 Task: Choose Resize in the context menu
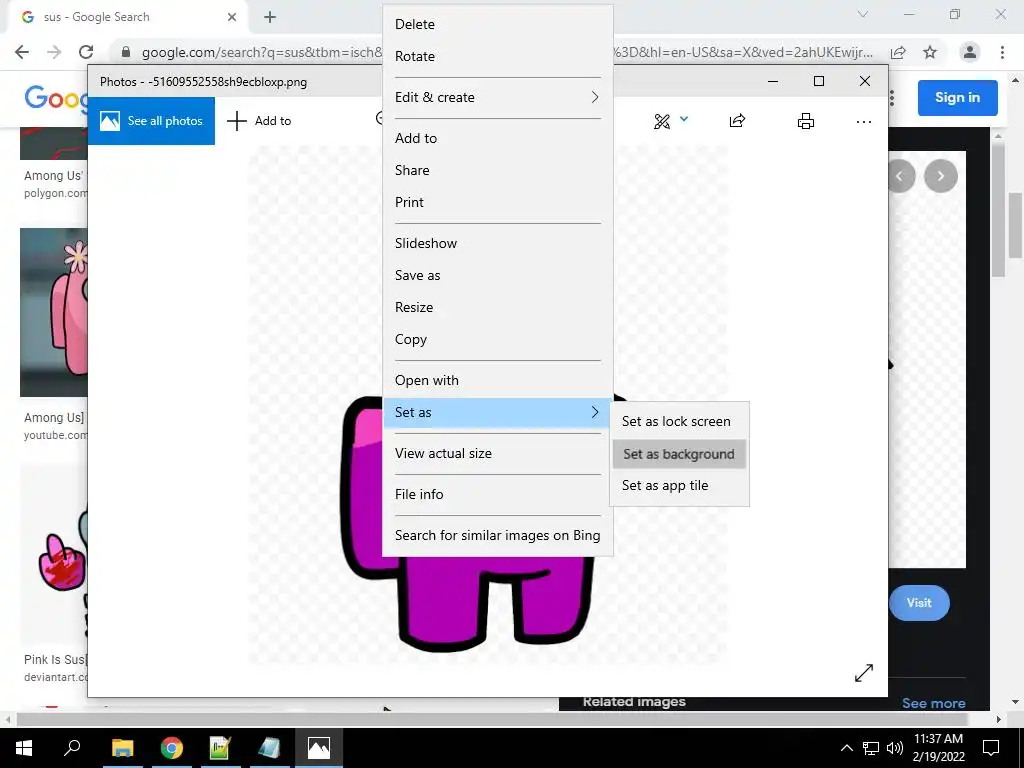click(x=498, y=308)
